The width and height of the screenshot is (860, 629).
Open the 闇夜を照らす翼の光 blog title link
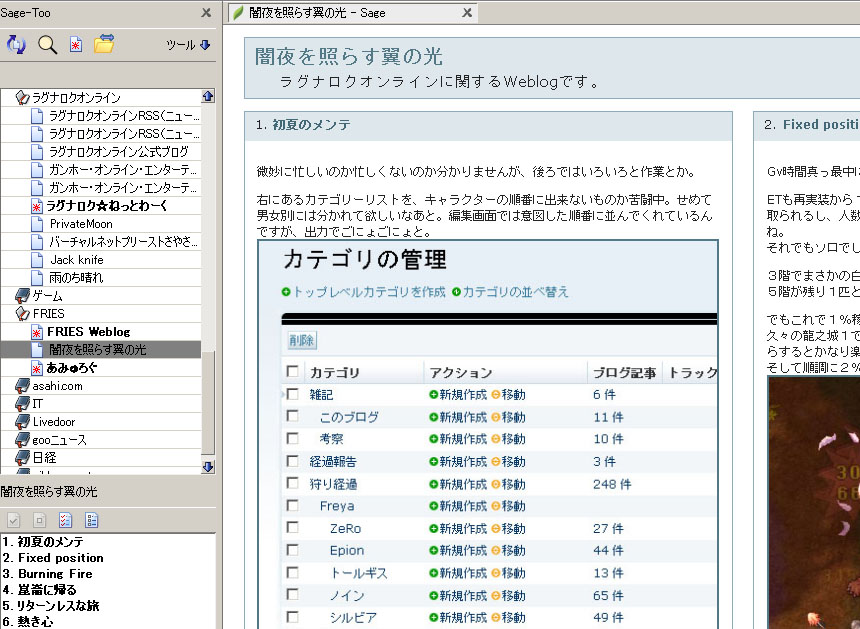click(349, 56)
